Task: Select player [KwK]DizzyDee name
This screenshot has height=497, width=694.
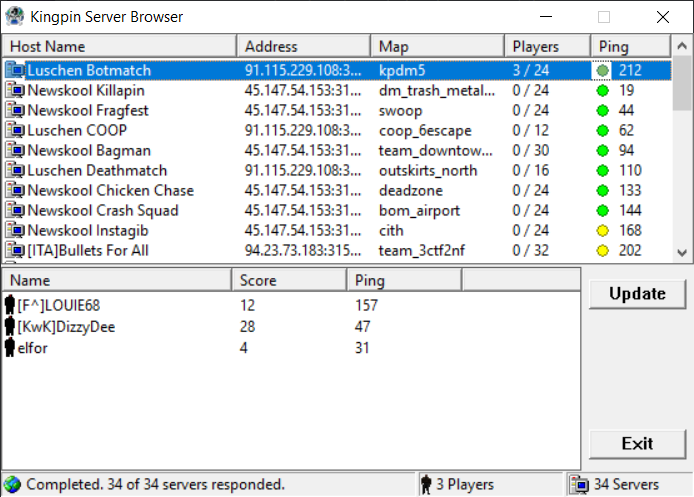Action: coord(66,327)
